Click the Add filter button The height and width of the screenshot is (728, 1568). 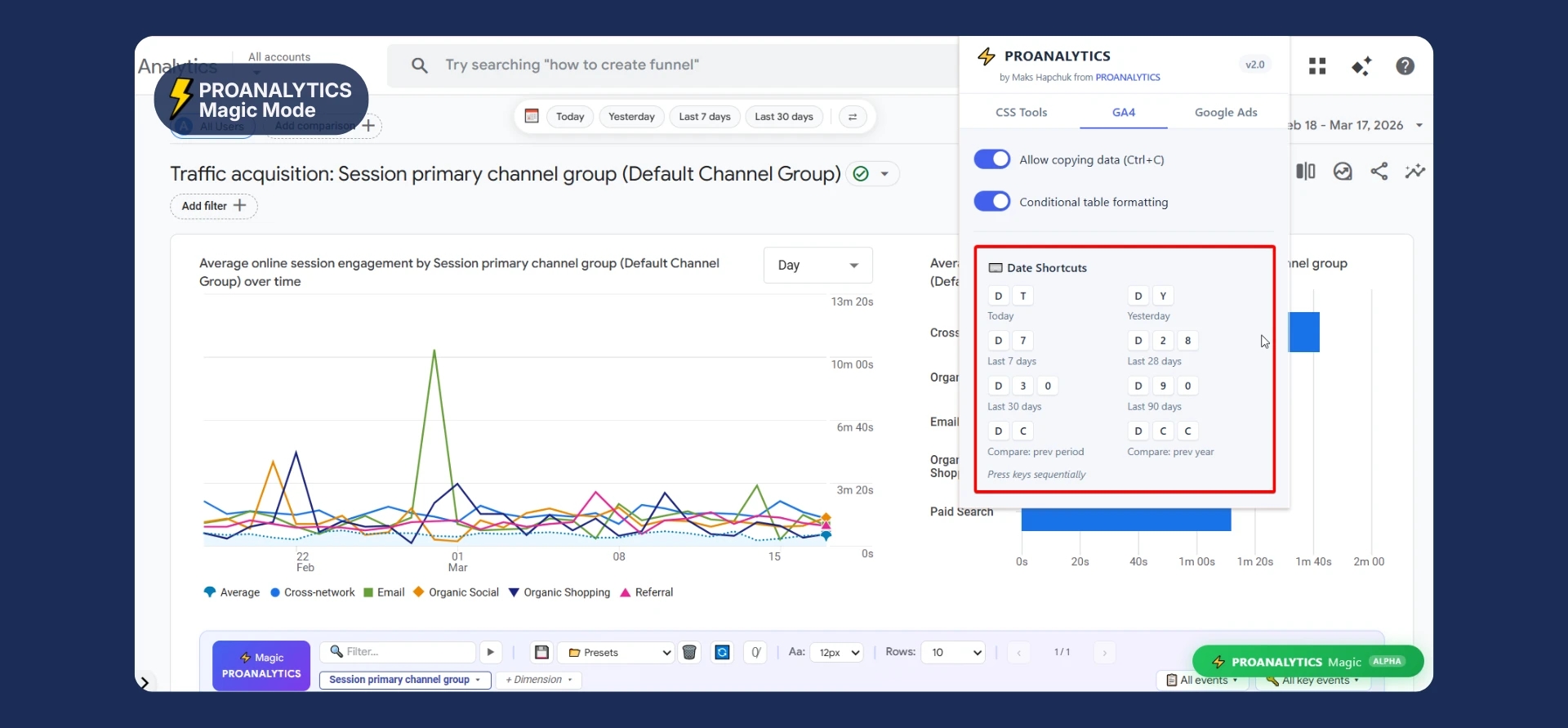[x=213, y=206]
